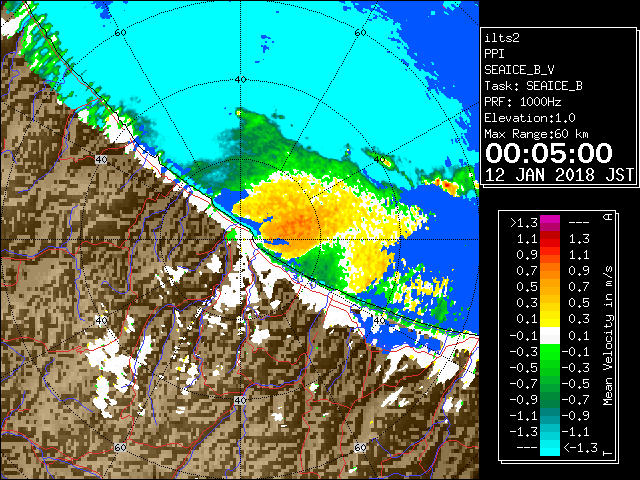Click the letter 'T' below the legend
640x480 pixels.
[x=608, y=452]
